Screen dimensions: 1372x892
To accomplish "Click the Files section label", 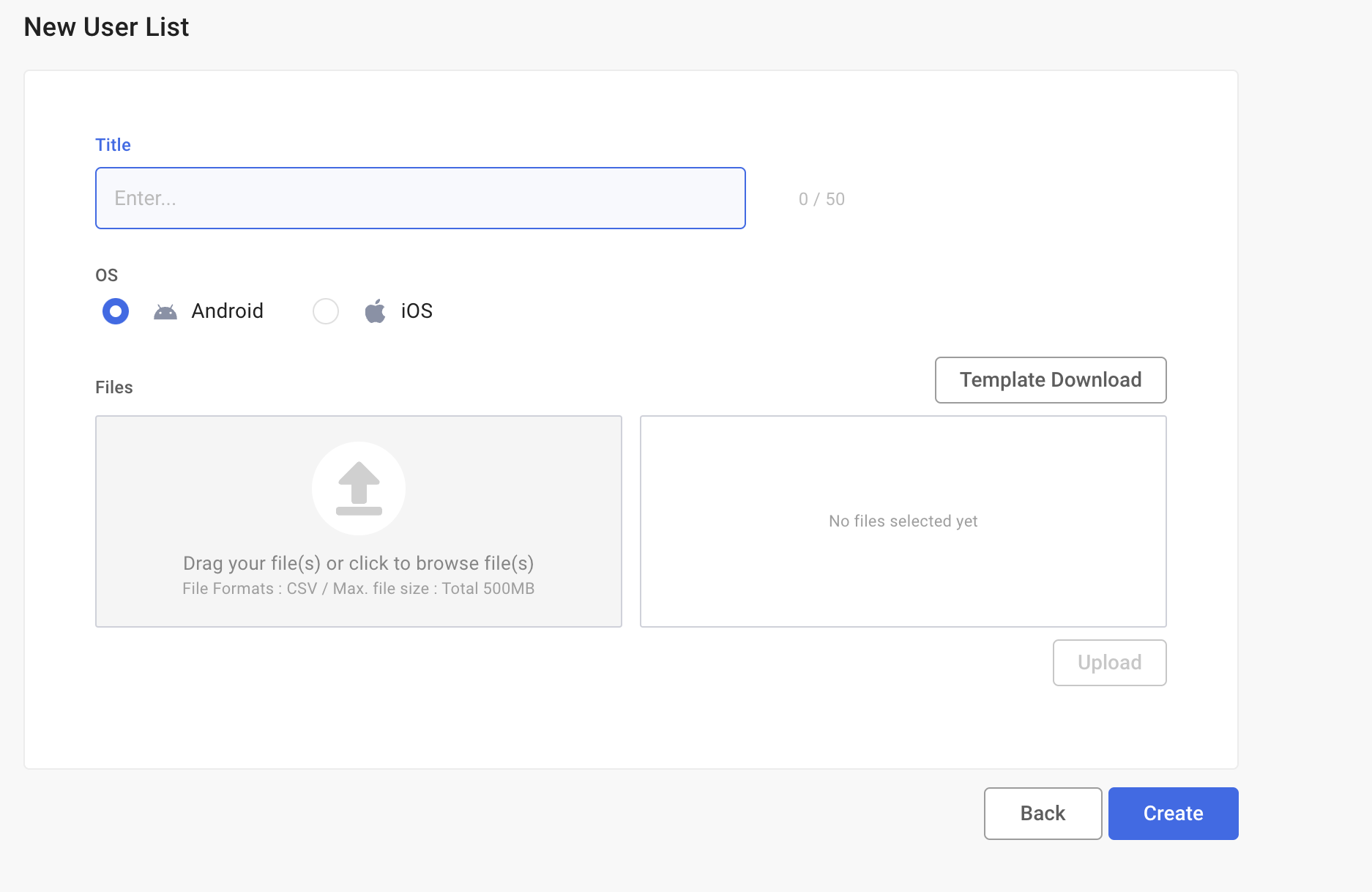I will point(114,387).
